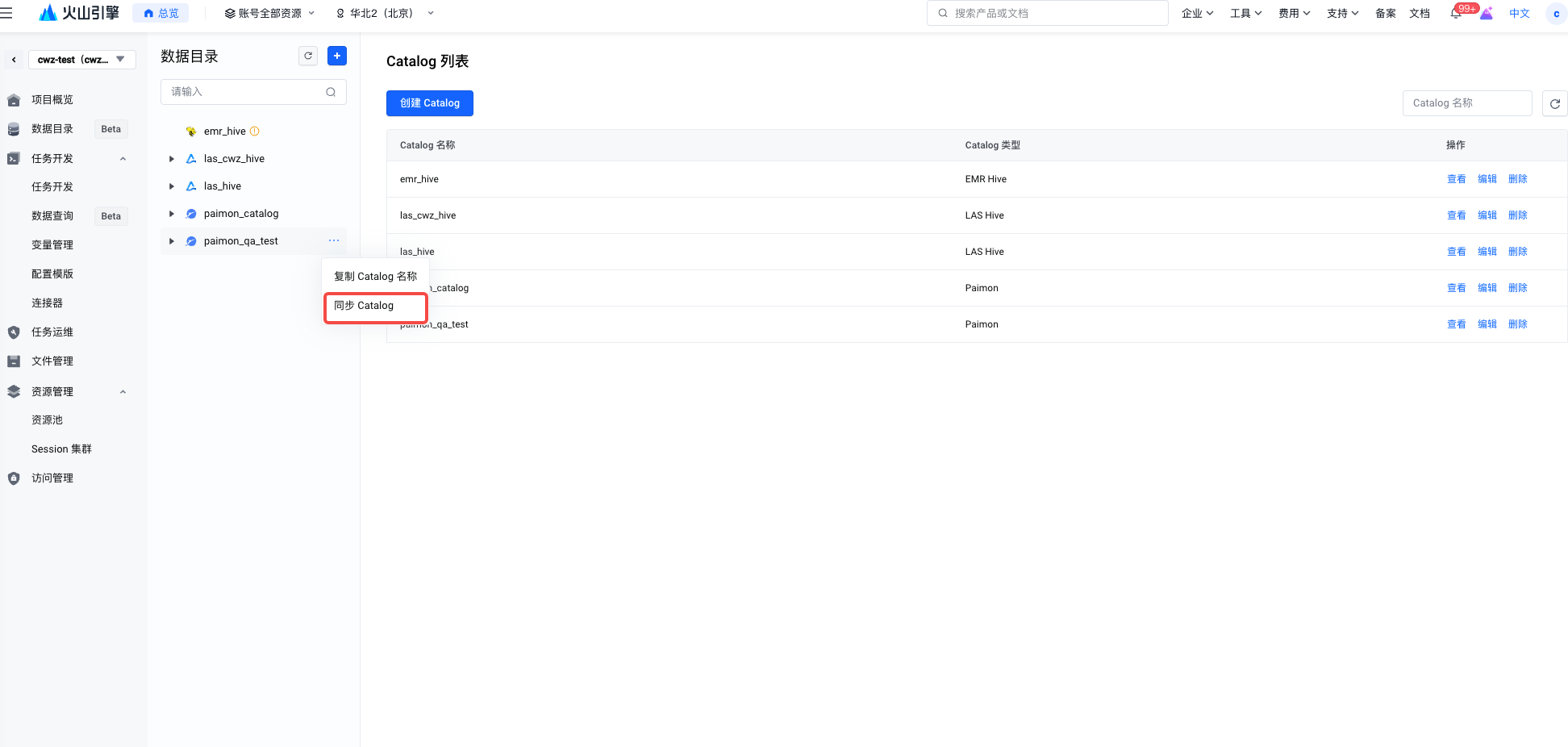The image size is (1568, 747).
Task: Click the emr_hive warning icon
Action: click(x=255, y=131)
